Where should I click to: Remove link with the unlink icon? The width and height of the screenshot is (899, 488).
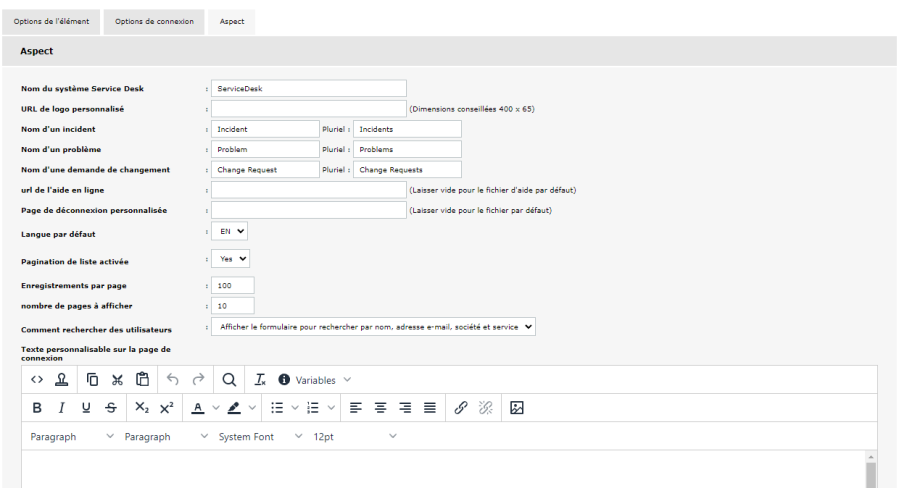pos(486,408)
